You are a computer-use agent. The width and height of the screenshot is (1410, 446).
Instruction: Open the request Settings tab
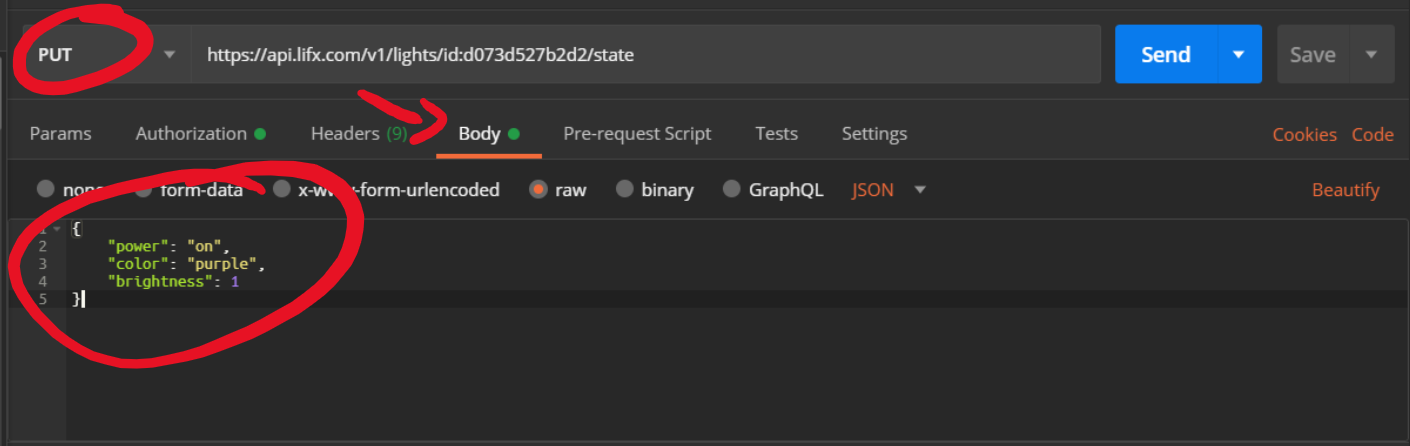tap(874, 134)
